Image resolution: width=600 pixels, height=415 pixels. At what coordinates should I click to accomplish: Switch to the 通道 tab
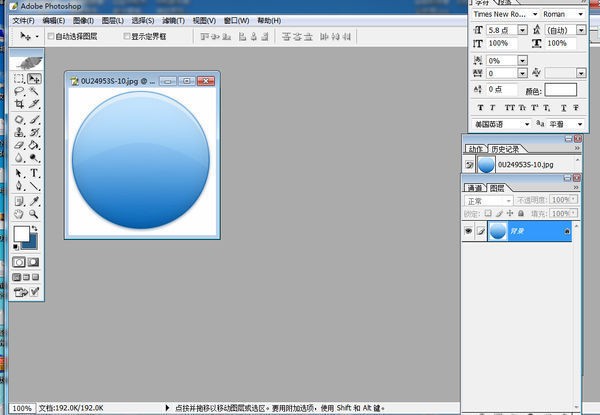pyautogui.click(x=474, y=187)
